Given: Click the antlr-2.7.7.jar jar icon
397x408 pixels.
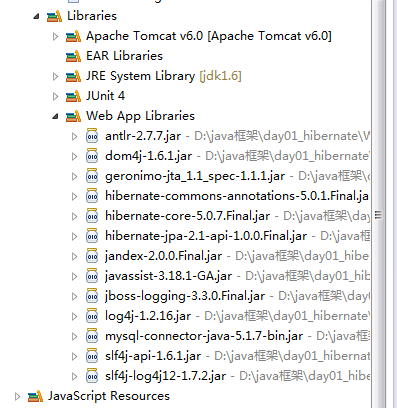Looking at the screenshot, I should tap(92, 136).
